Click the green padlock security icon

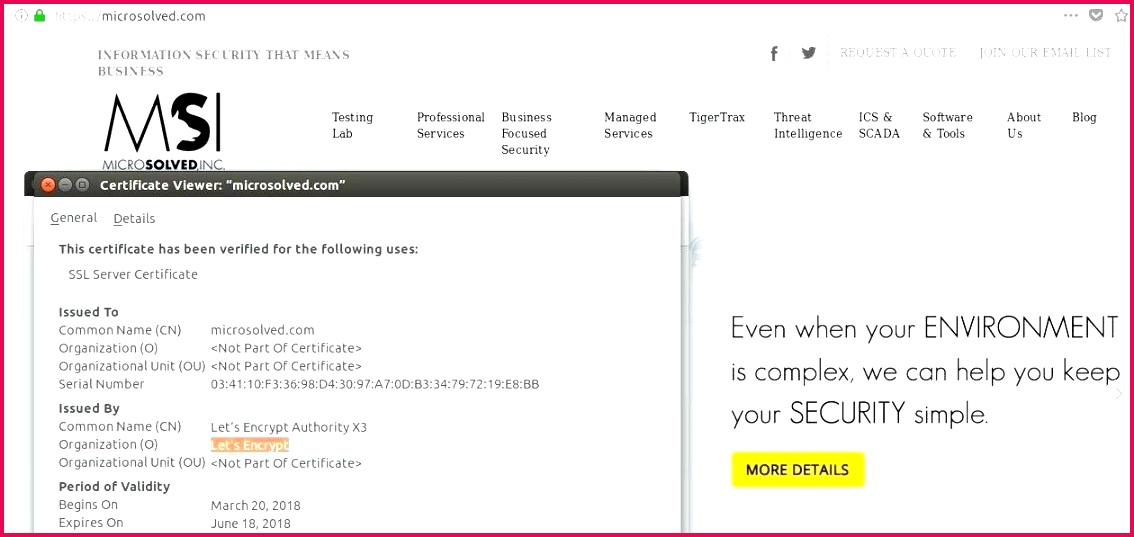pyautogui.click(x=40, y=15)
